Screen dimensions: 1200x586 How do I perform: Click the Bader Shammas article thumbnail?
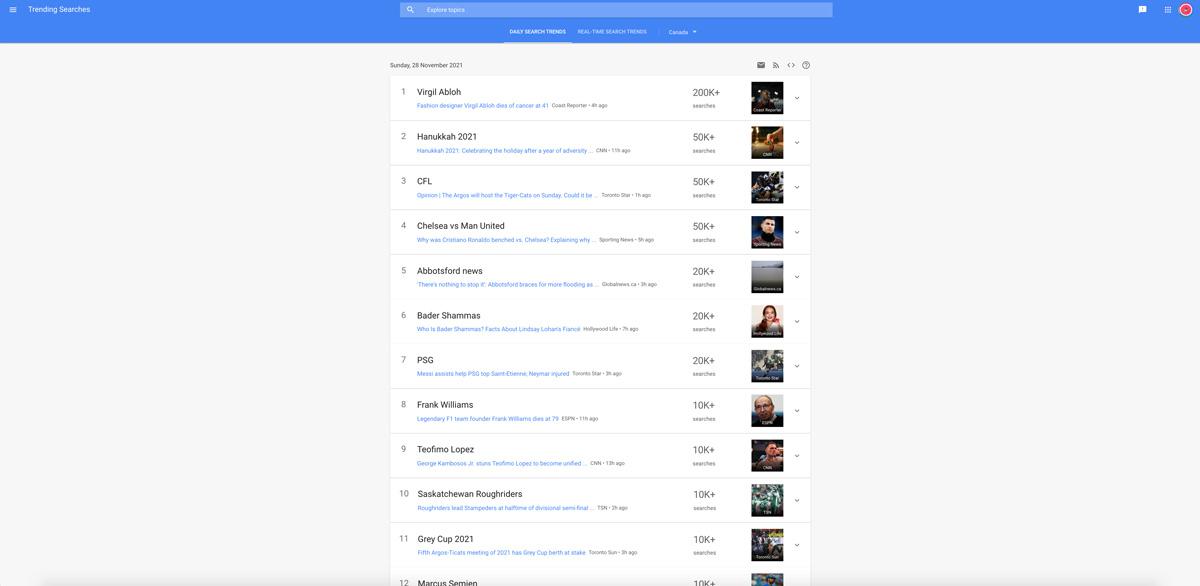[x=767, y=321]
